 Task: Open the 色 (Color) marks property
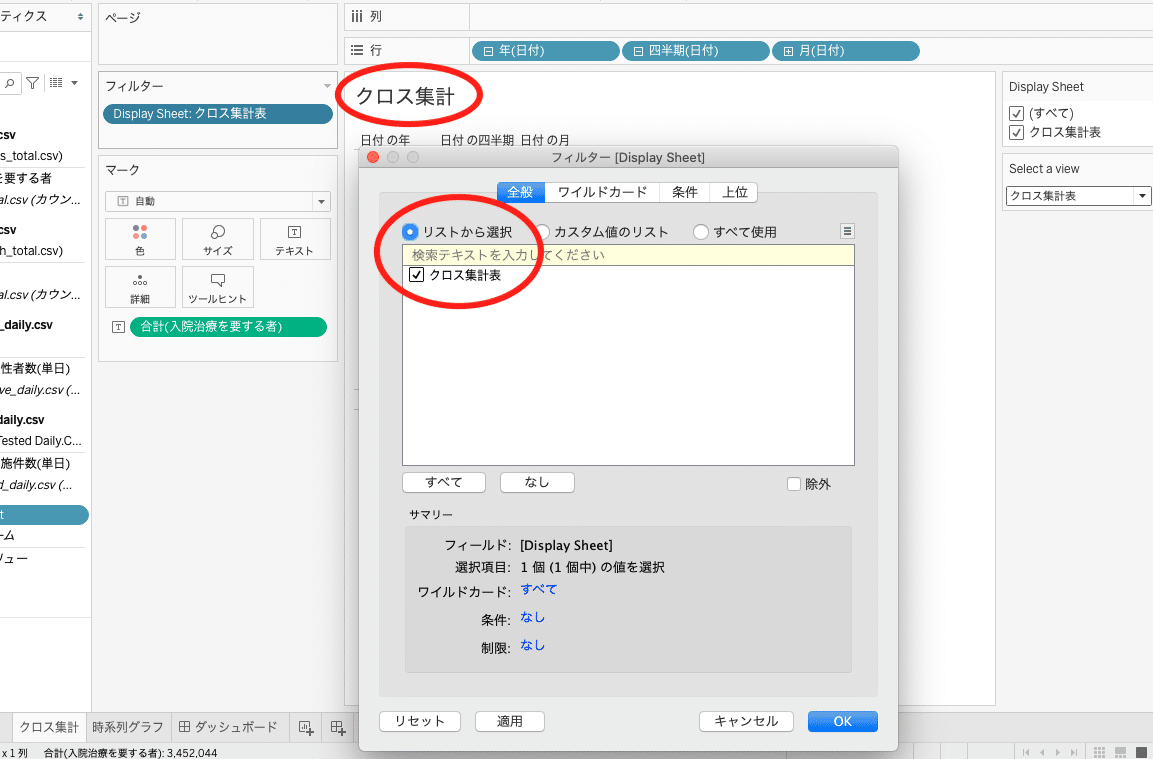pos(140,238)
